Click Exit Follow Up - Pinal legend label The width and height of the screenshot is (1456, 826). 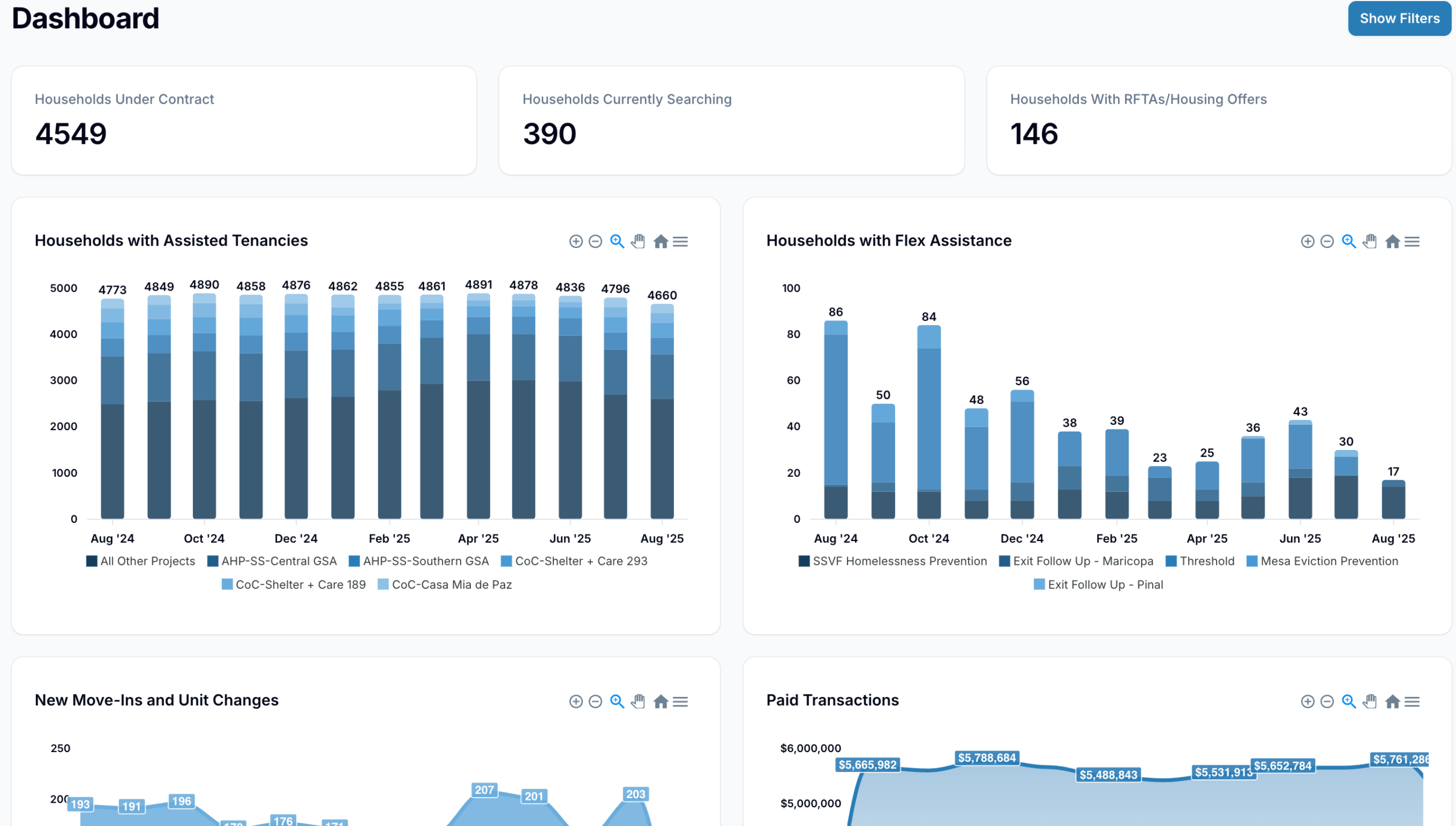(x=1105, y=584)
